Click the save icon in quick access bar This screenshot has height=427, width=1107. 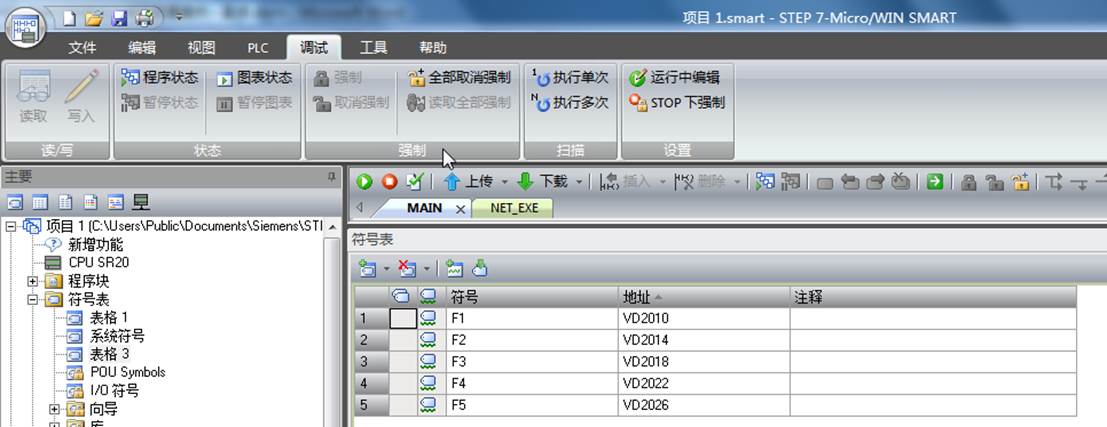120,18
